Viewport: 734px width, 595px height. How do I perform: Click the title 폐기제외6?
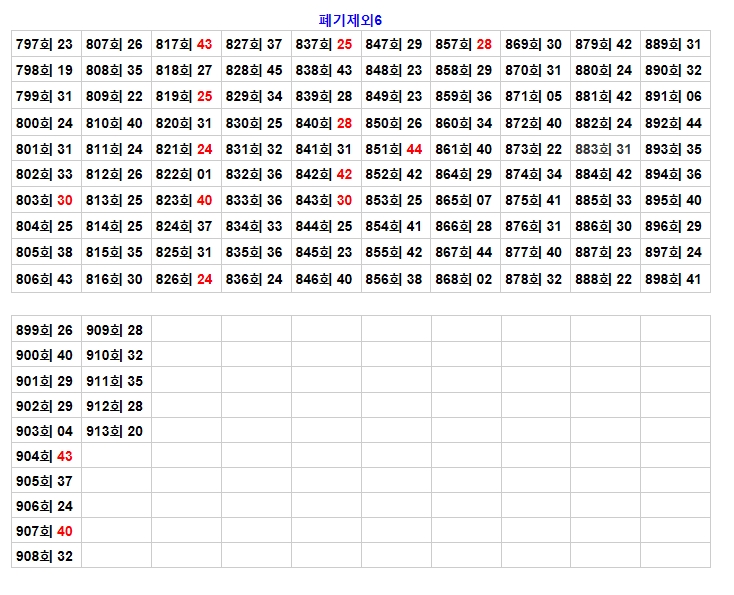coord(350,20)
